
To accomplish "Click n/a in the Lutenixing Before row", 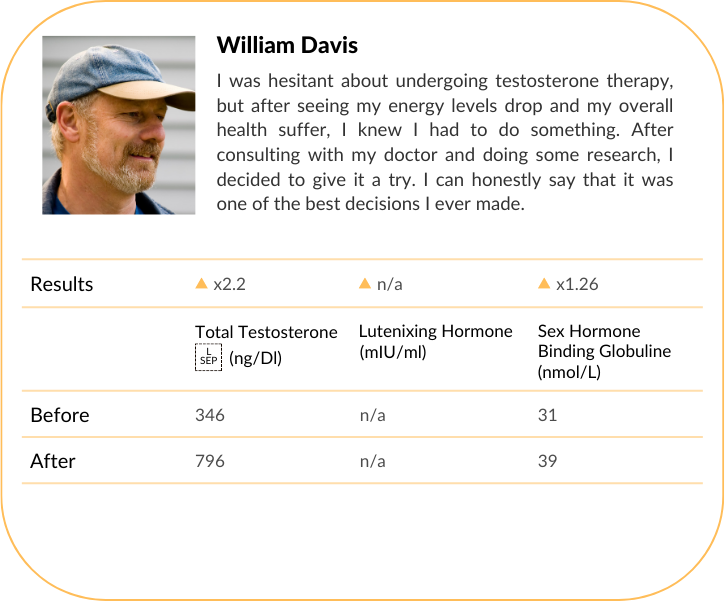I will pyautogui.click(x=372, y=415).
